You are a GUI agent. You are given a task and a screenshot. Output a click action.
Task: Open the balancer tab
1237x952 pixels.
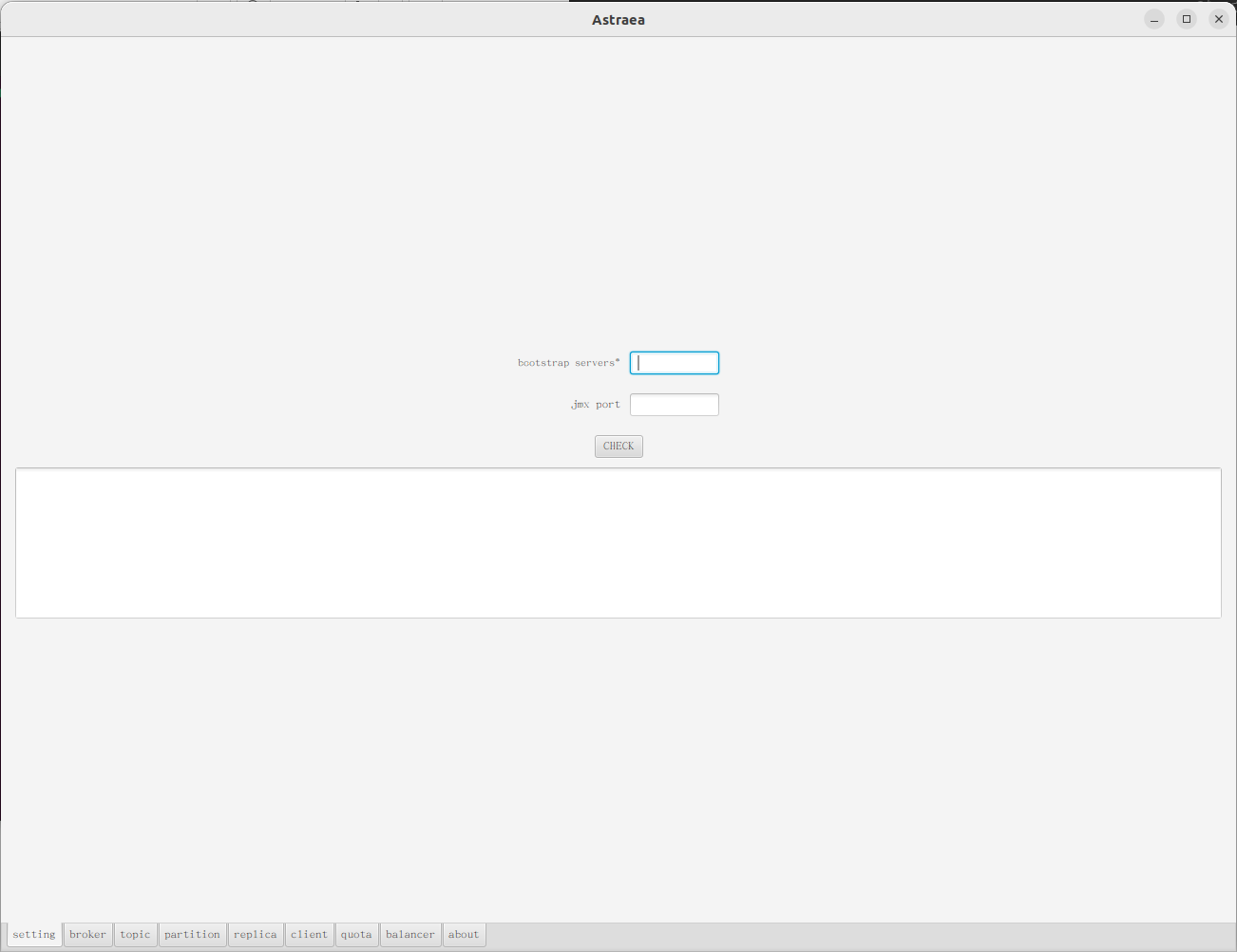pyautogui.click(x=410, y=934)
